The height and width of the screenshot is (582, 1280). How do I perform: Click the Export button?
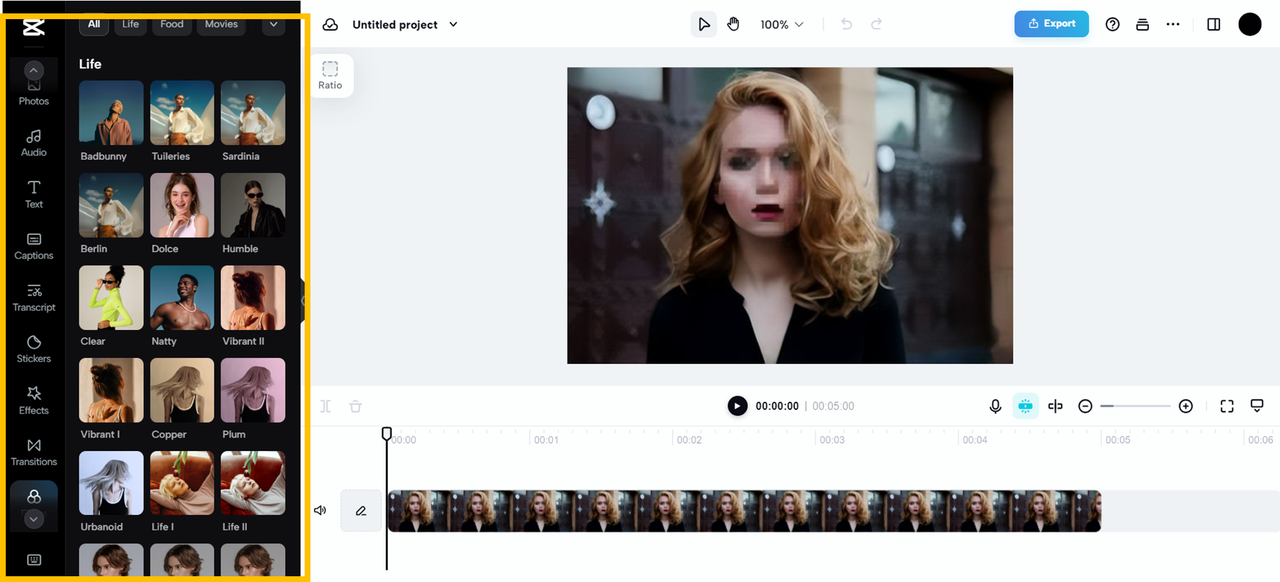tap(1051, 24)
